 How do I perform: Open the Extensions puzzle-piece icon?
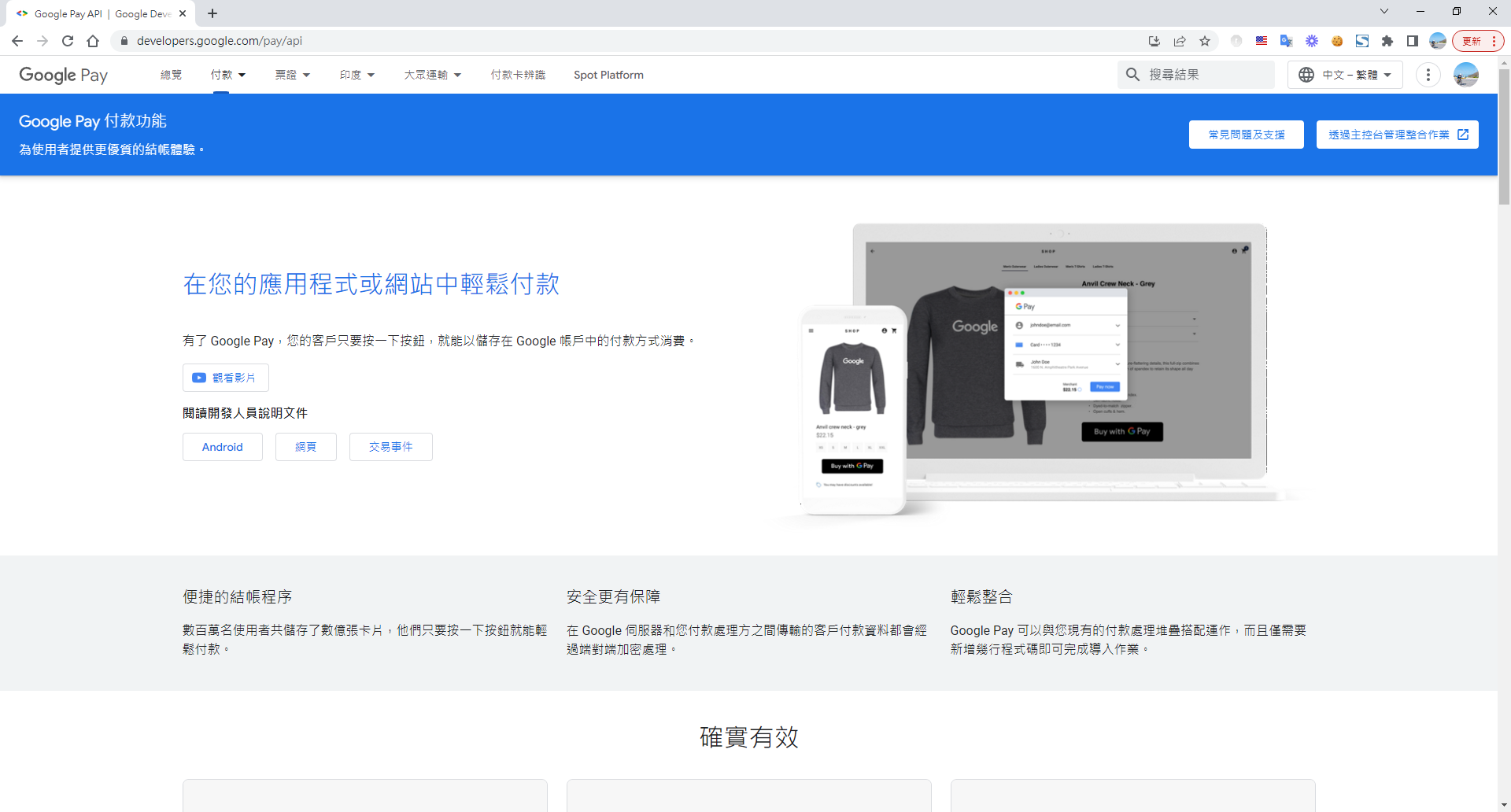tap(1387, 41)
